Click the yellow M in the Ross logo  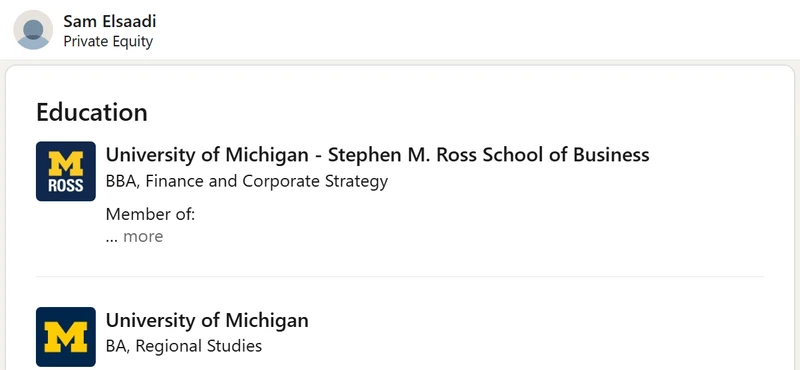pos(66,163)
